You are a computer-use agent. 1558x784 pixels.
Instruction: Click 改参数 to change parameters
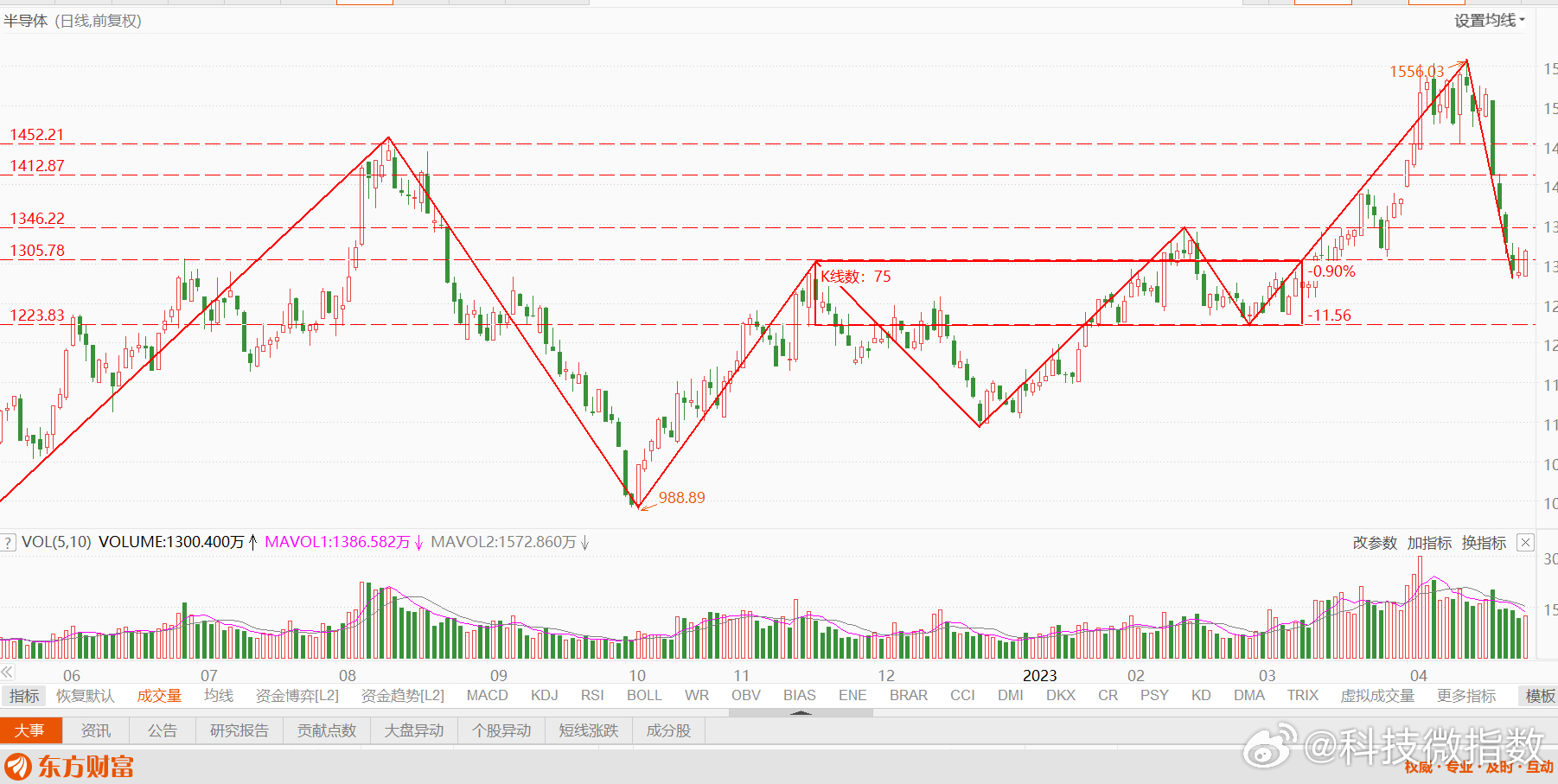click(x=1375, y=543)
